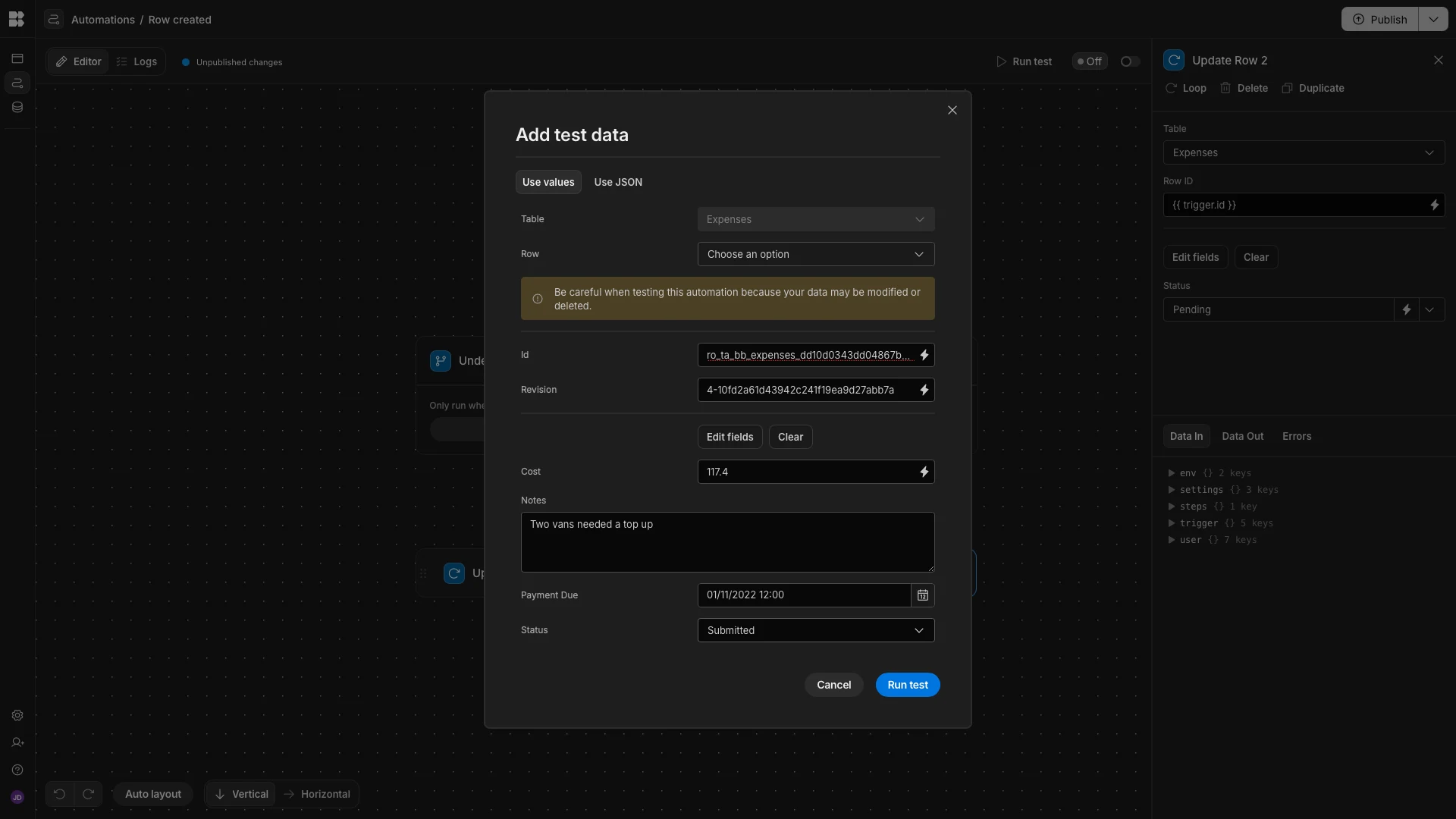Click lightning icon in Revision field
1456x819 pixels.
point(924,390)
